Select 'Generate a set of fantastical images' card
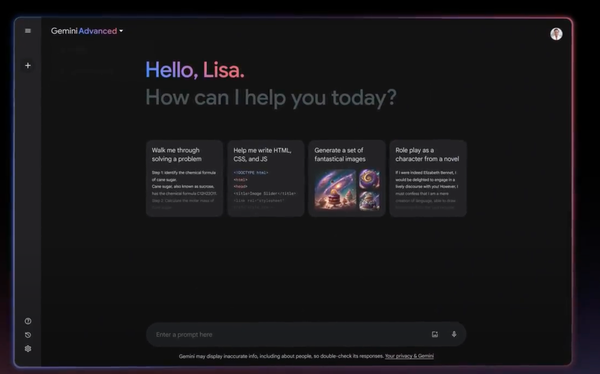This screenshot has width=600, height=374. pyautogui.click(x=347, y=178)
